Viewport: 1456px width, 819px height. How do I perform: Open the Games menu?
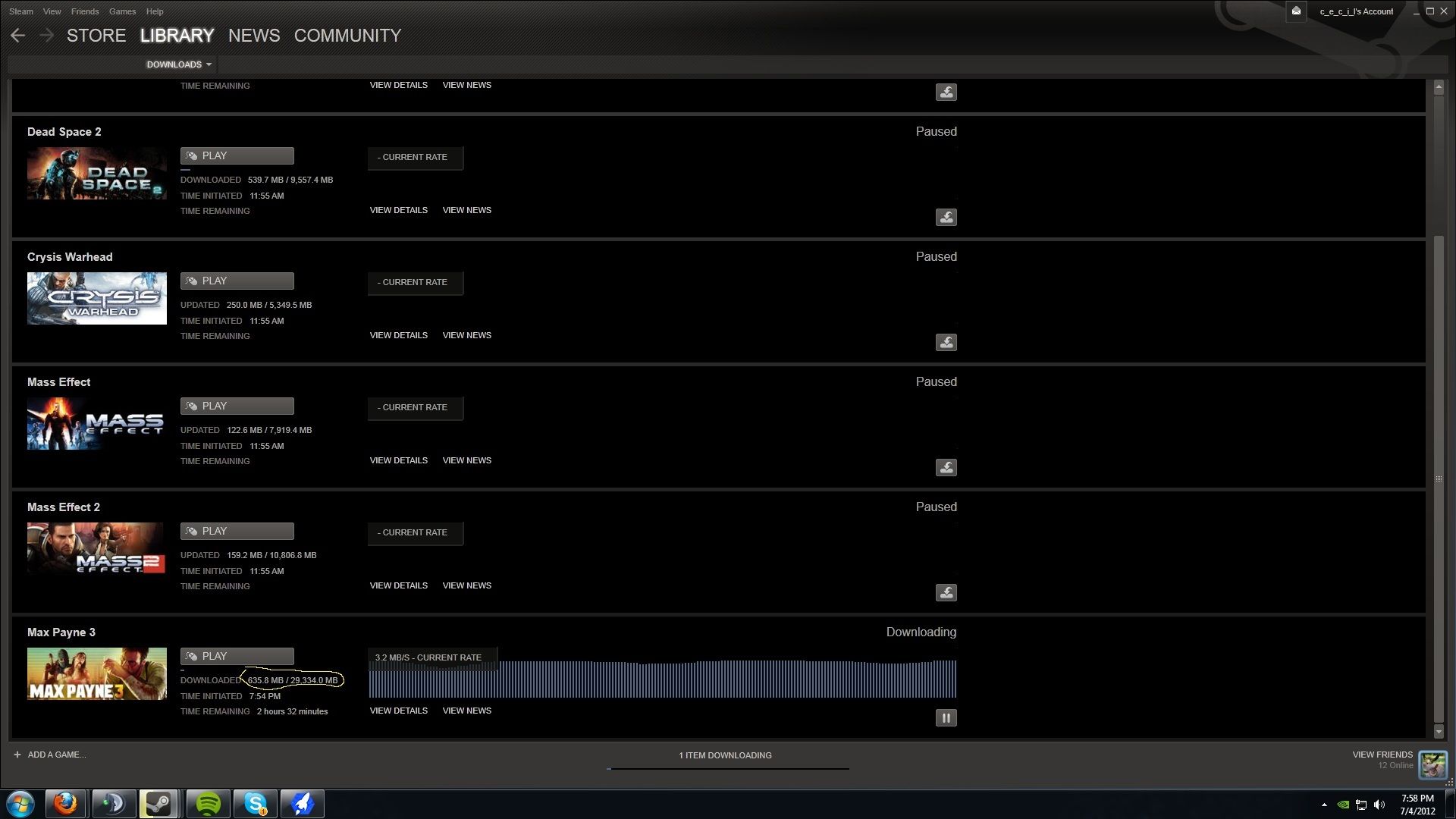[x=122, y=11]
